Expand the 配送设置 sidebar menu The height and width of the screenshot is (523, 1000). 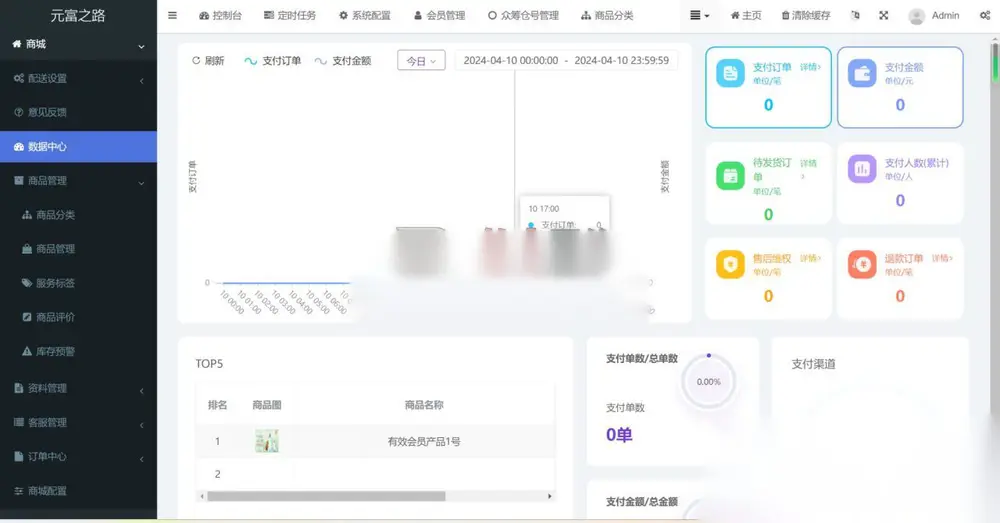[78, 78]
